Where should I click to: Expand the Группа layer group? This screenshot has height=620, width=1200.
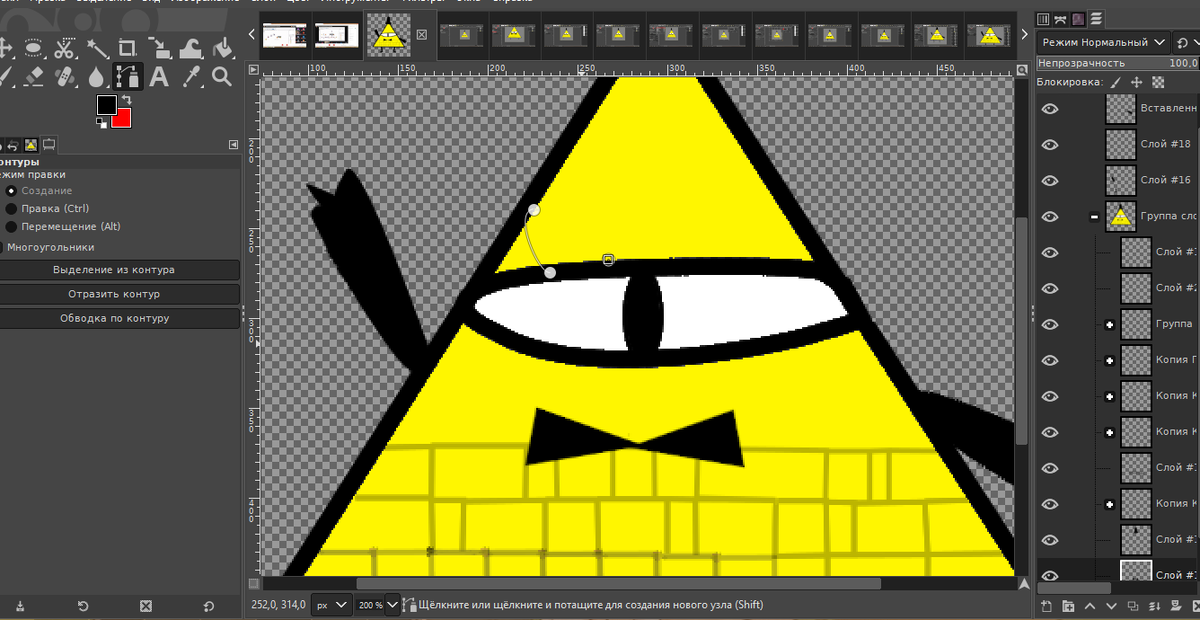tap(1109, 325)
